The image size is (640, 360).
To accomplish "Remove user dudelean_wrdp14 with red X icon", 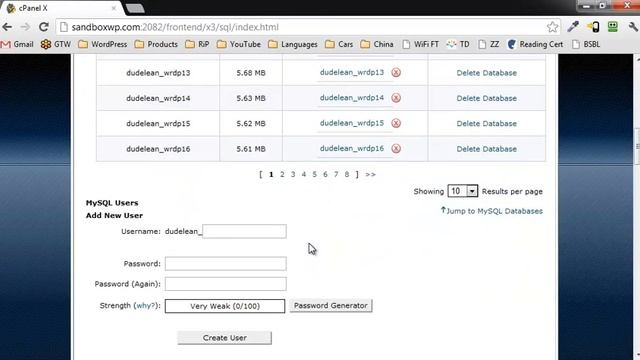I will coord(396,98).
